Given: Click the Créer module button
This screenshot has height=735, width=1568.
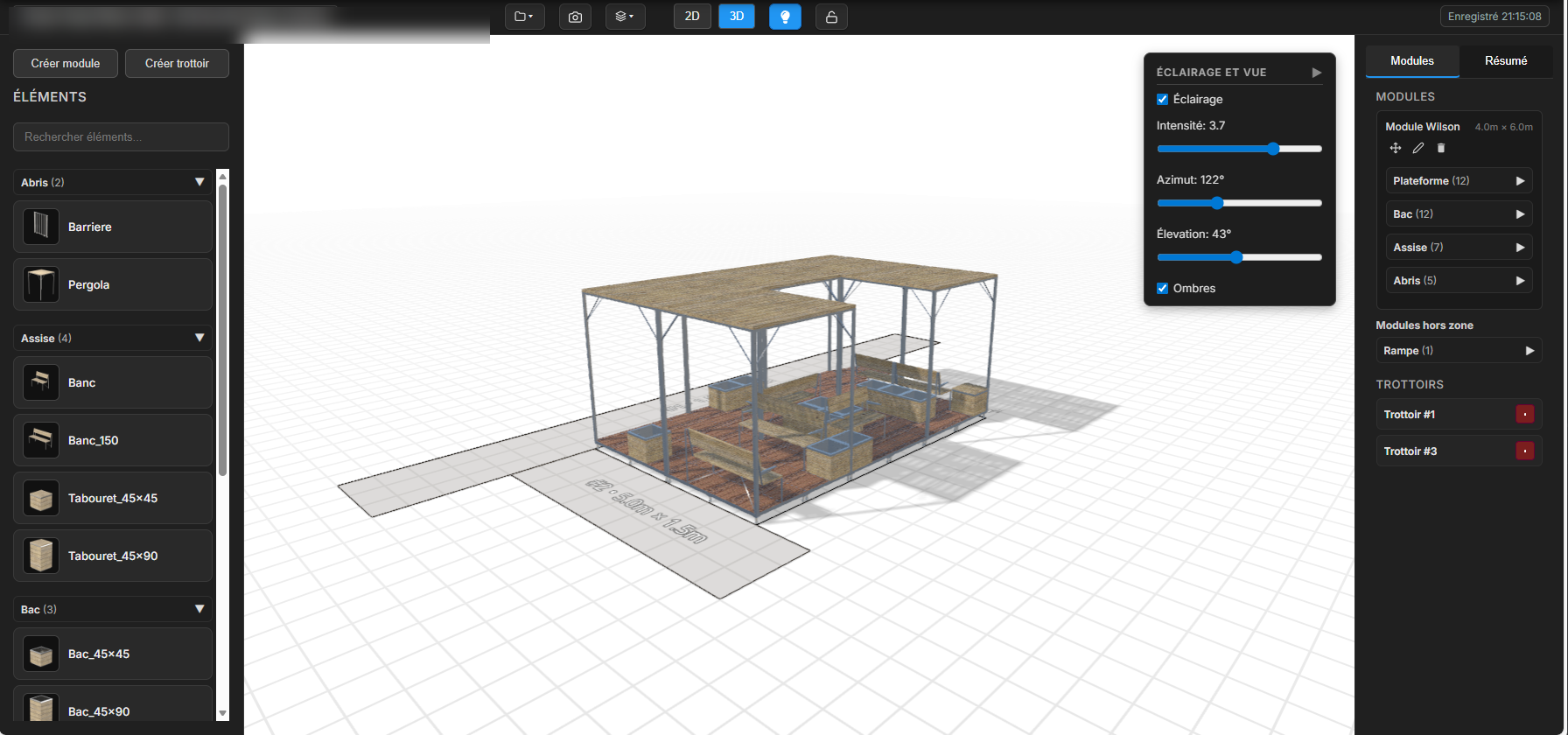Looking at the screenshot, I should pos(66,63).
